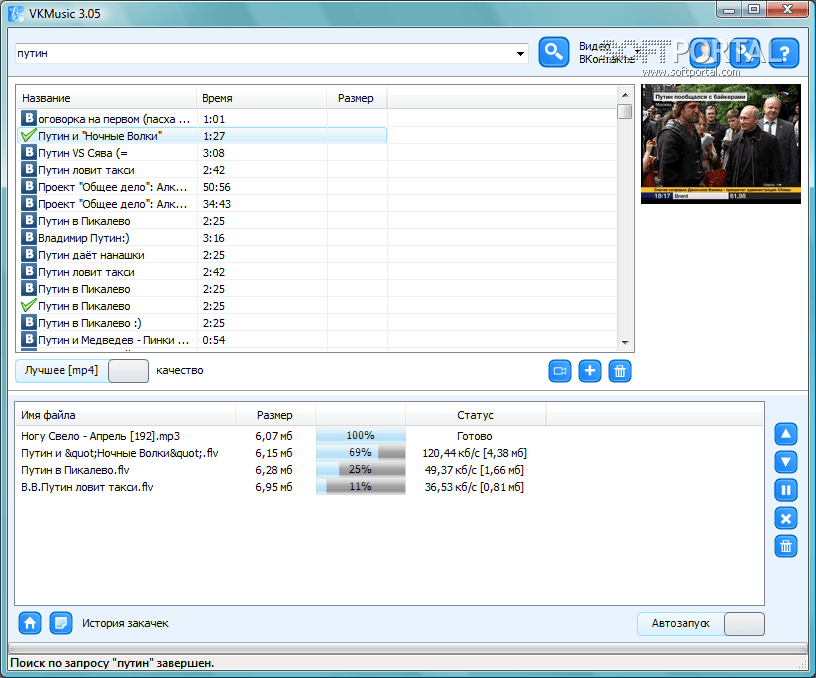The image size is (816, 678).
Task: Click Размер column header in downloads list
Action: (275, 415)
